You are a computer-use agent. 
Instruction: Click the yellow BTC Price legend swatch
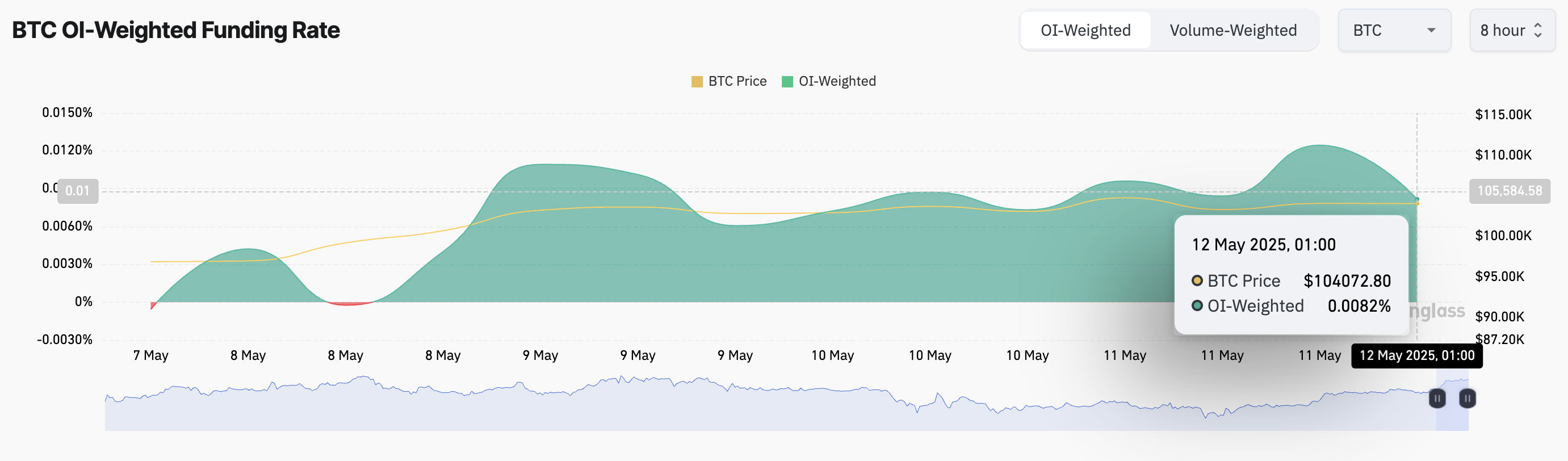[x=697, y=82]
